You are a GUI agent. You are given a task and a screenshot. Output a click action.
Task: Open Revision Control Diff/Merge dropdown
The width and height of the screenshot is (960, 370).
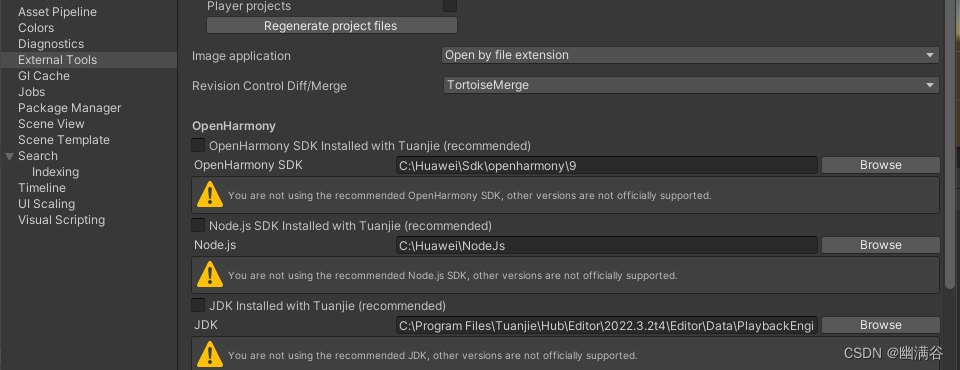pyautogui.click(x=690, y=85)
